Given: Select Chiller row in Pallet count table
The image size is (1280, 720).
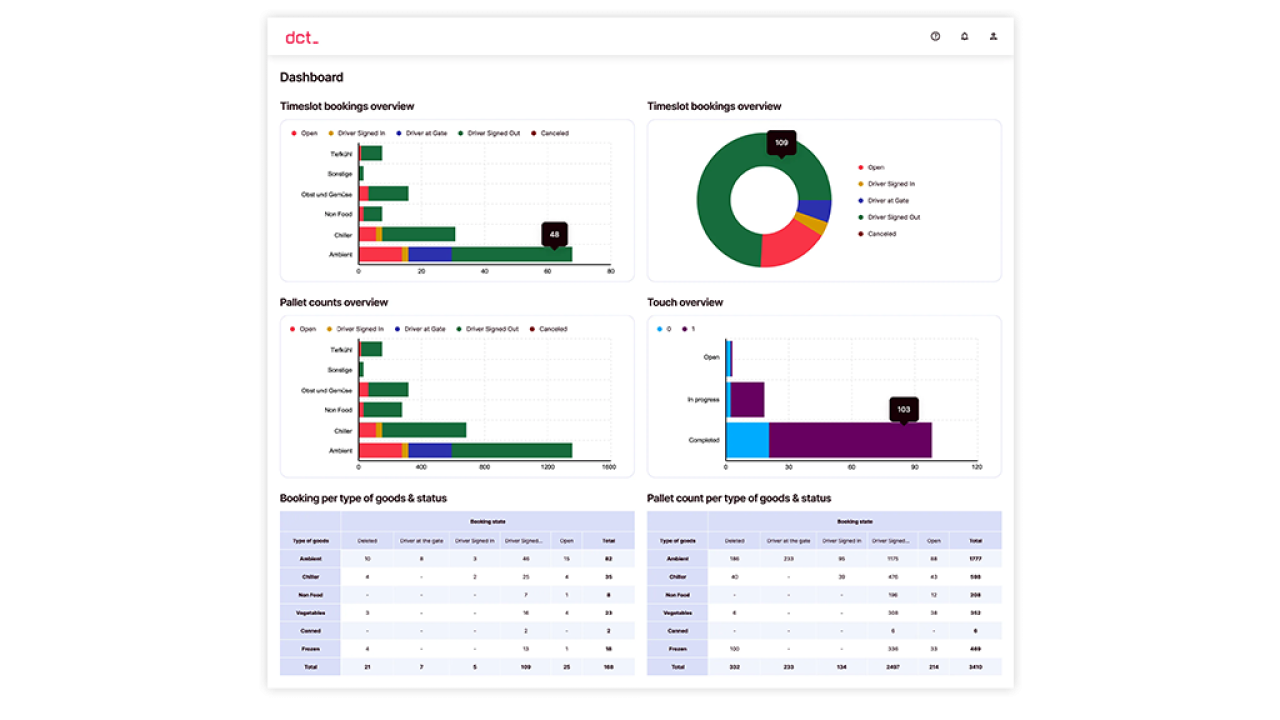Looking at the screenshot, I should point(677,577).
